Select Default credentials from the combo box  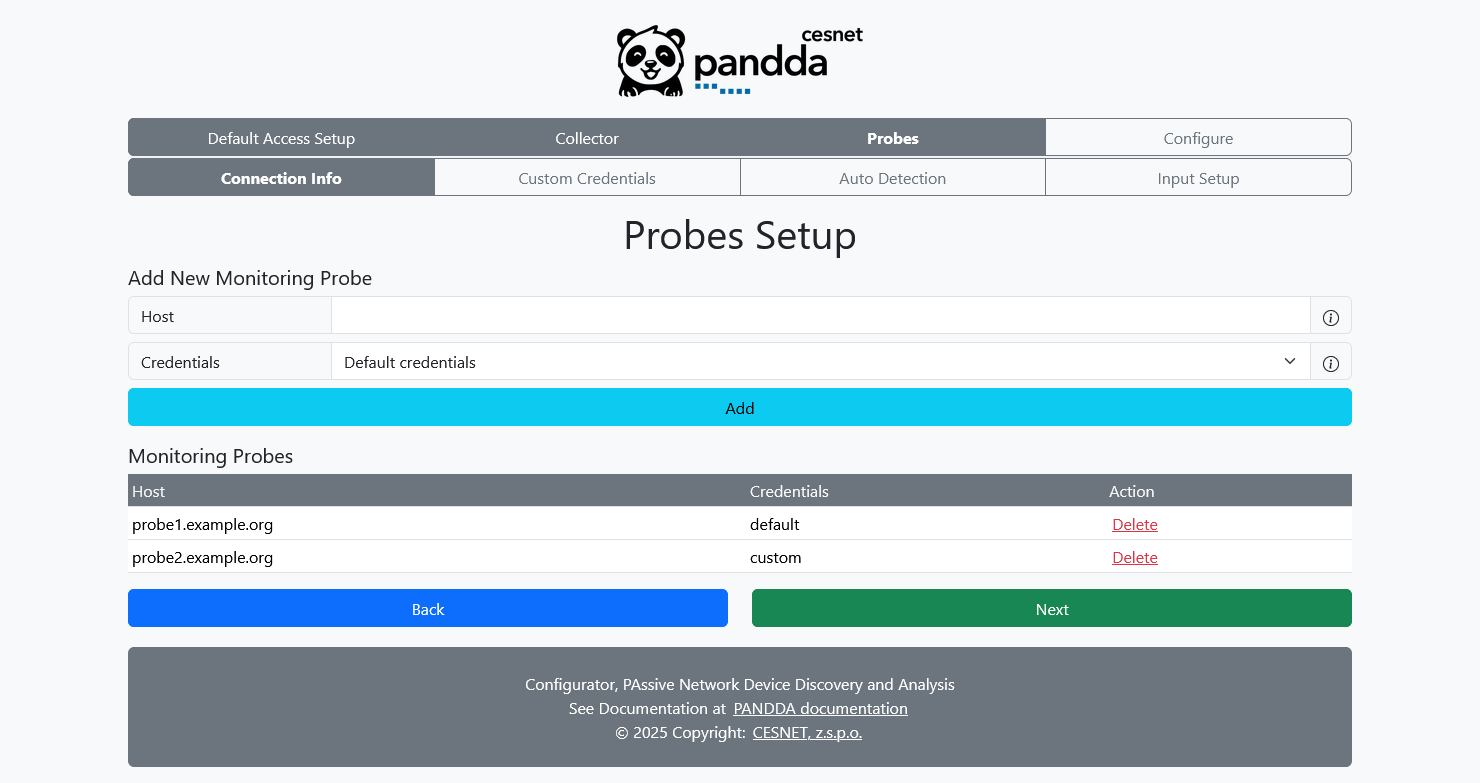coord(820,362)
